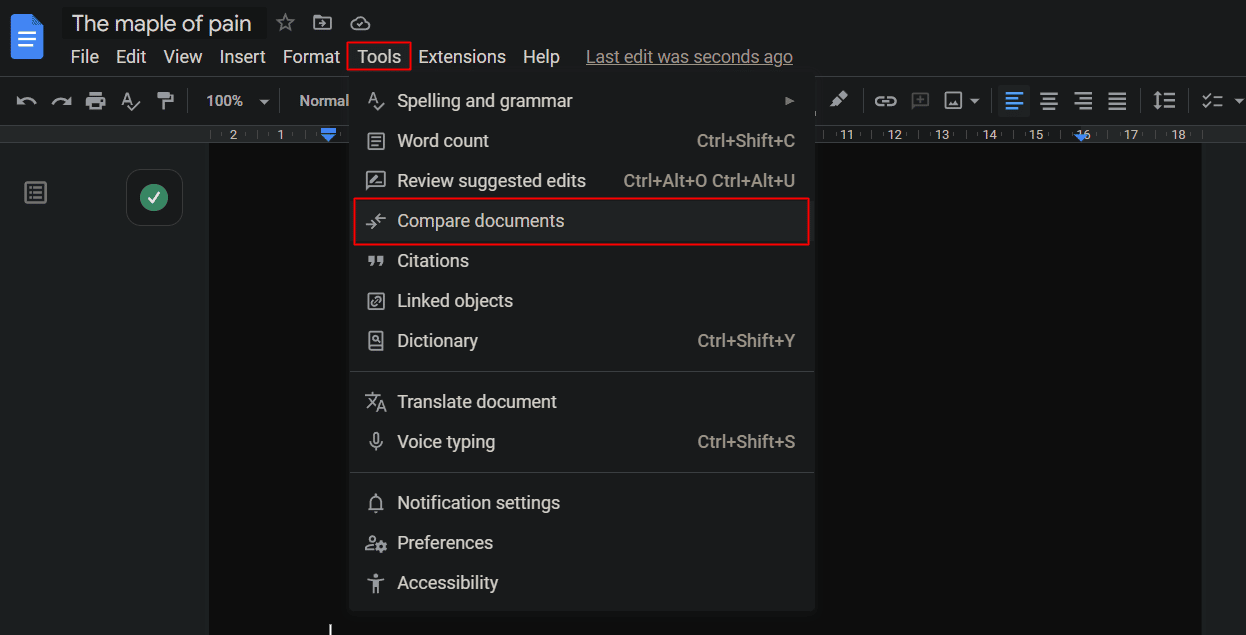This screenshot has height=635, width=1246.
Task: Open Preferences
Action: [582, 543]
